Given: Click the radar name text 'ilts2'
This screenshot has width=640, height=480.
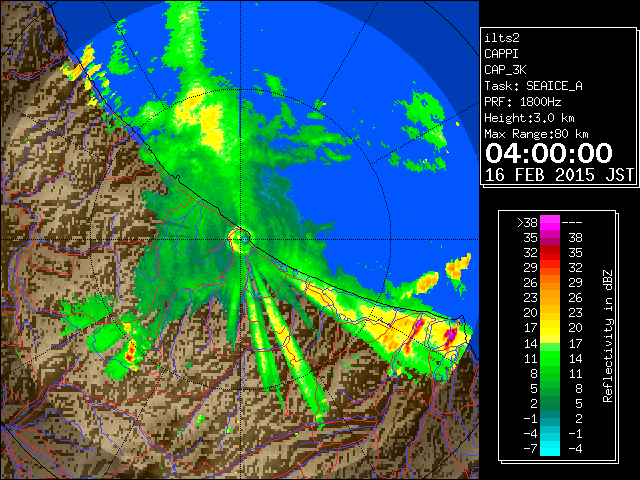Looking at the screenshot, I should (502, 38).
